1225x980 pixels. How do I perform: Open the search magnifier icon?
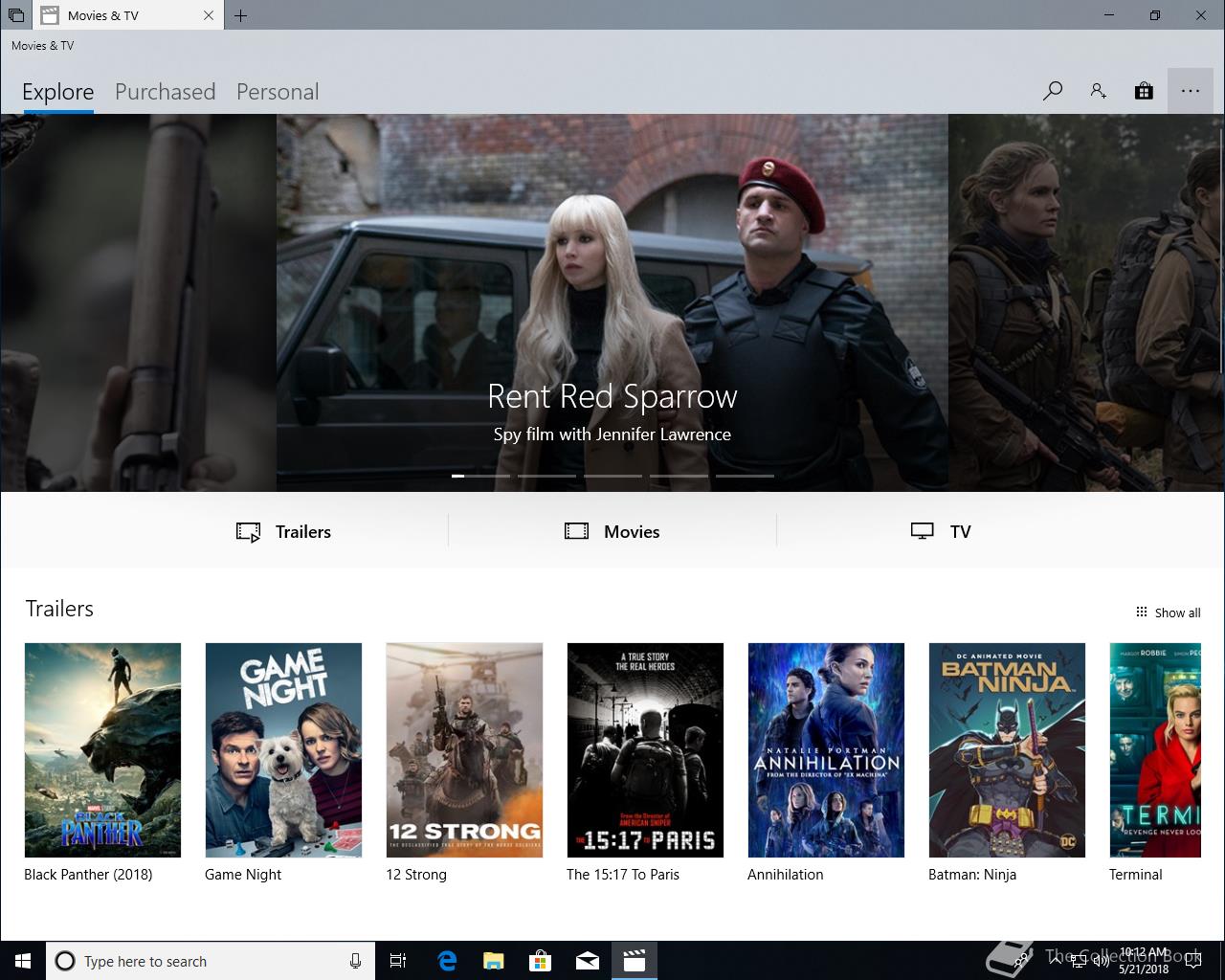coord(1053,91)
